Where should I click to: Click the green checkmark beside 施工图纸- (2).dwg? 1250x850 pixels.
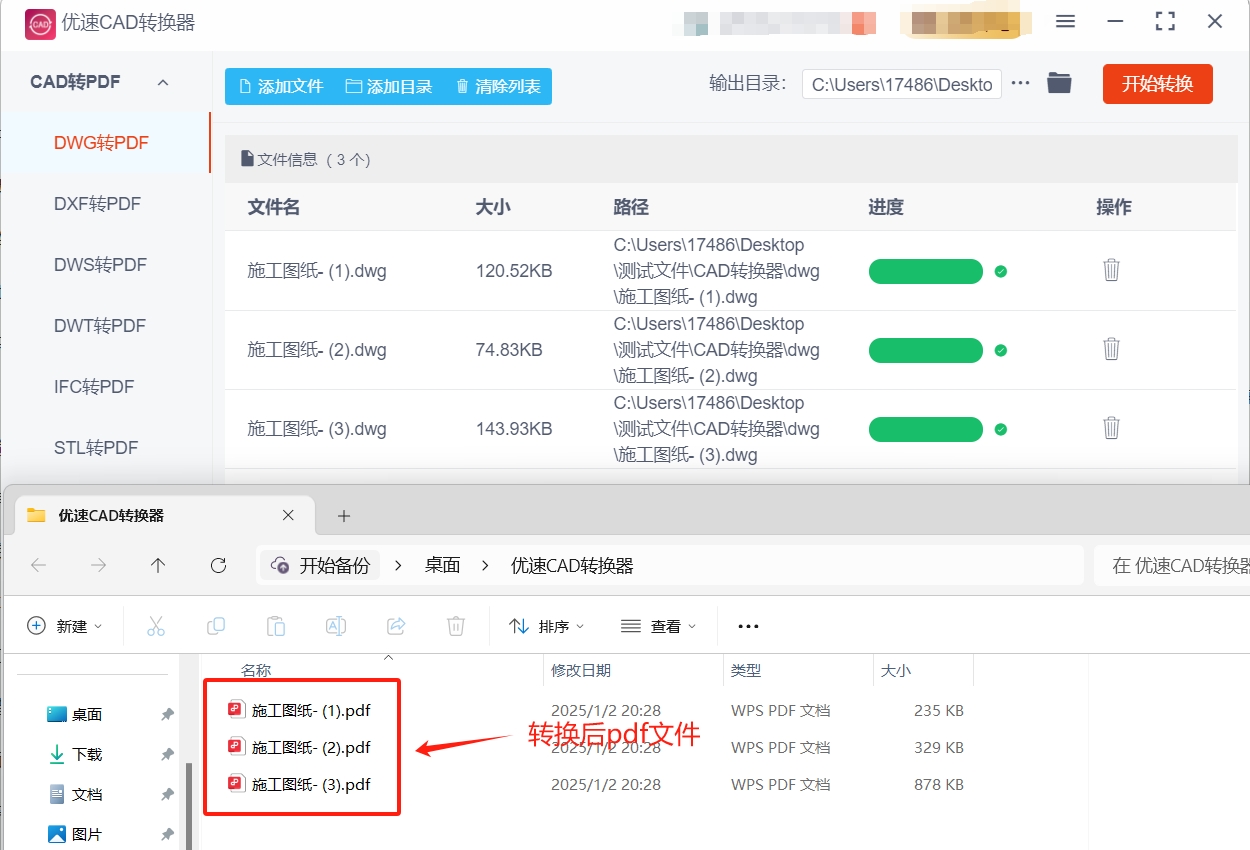coord(1000,349)
